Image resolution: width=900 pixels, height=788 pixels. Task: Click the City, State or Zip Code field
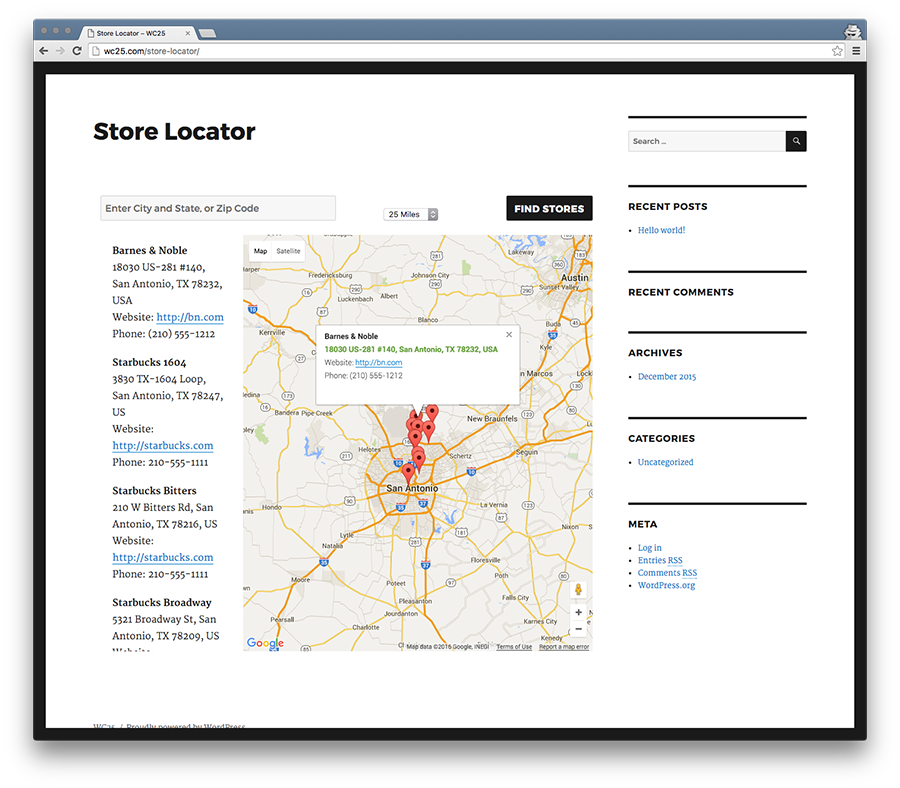point(218,208)
